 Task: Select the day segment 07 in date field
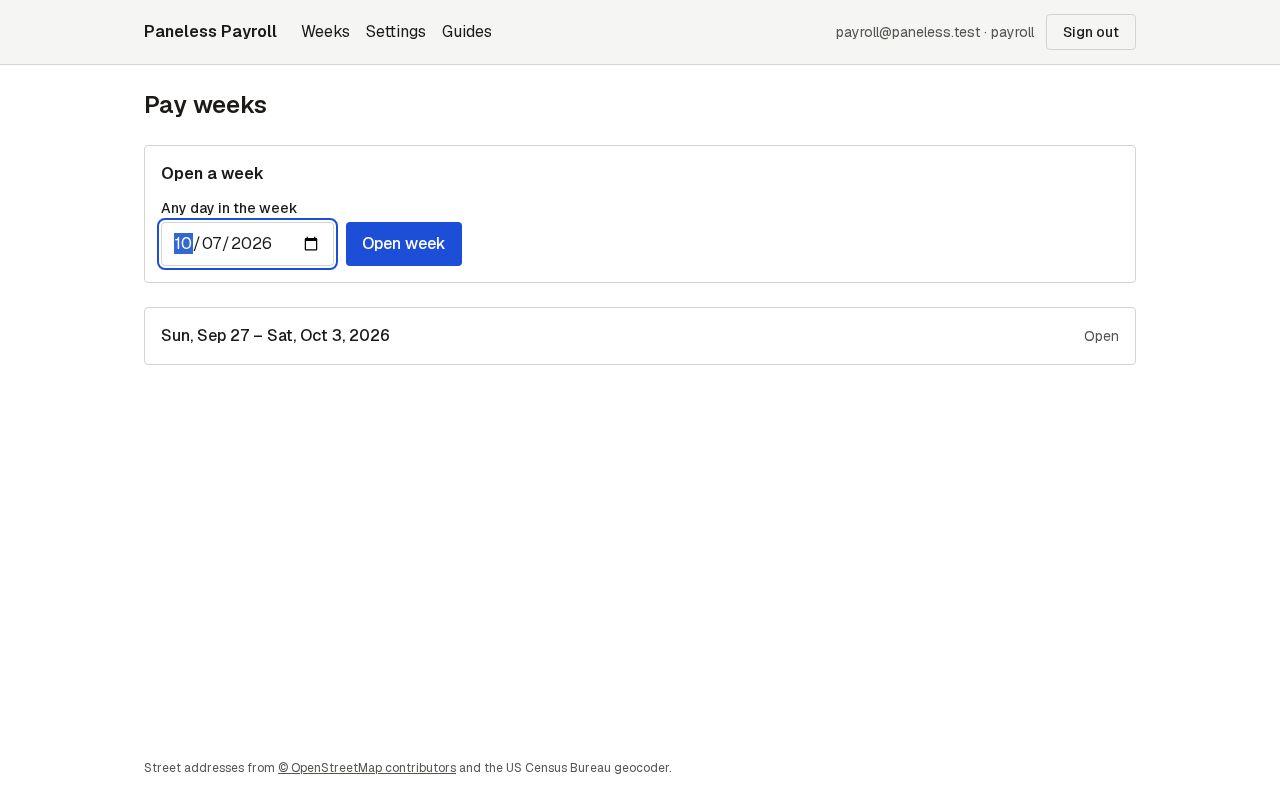(212, 244)
